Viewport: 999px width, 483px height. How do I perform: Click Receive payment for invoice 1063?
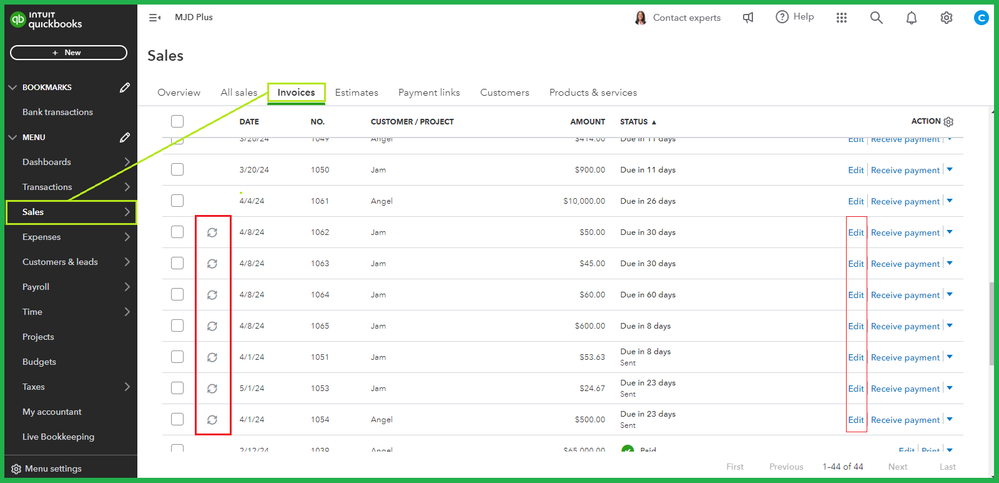click(x=905, y=264)
